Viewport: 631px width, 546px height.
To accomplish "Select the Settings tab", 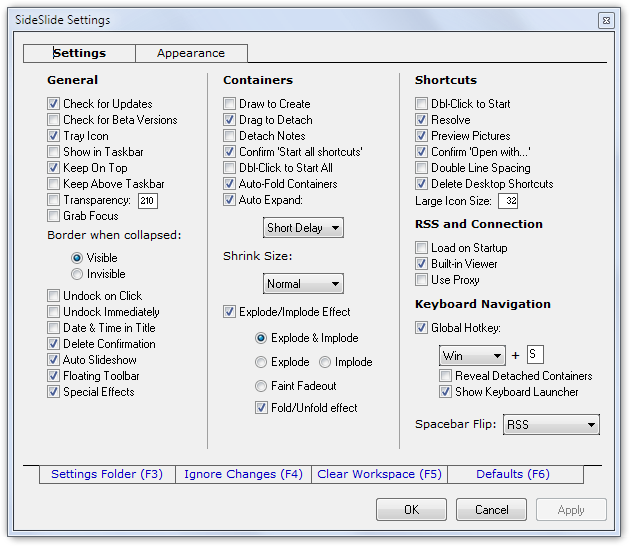I will (x=79, y=53).
